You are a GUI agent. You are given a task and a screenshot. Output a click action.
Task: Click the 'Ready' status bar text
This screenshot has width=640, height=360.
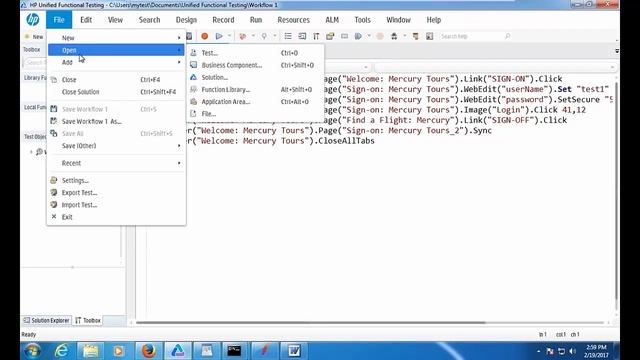coord(29,334)
